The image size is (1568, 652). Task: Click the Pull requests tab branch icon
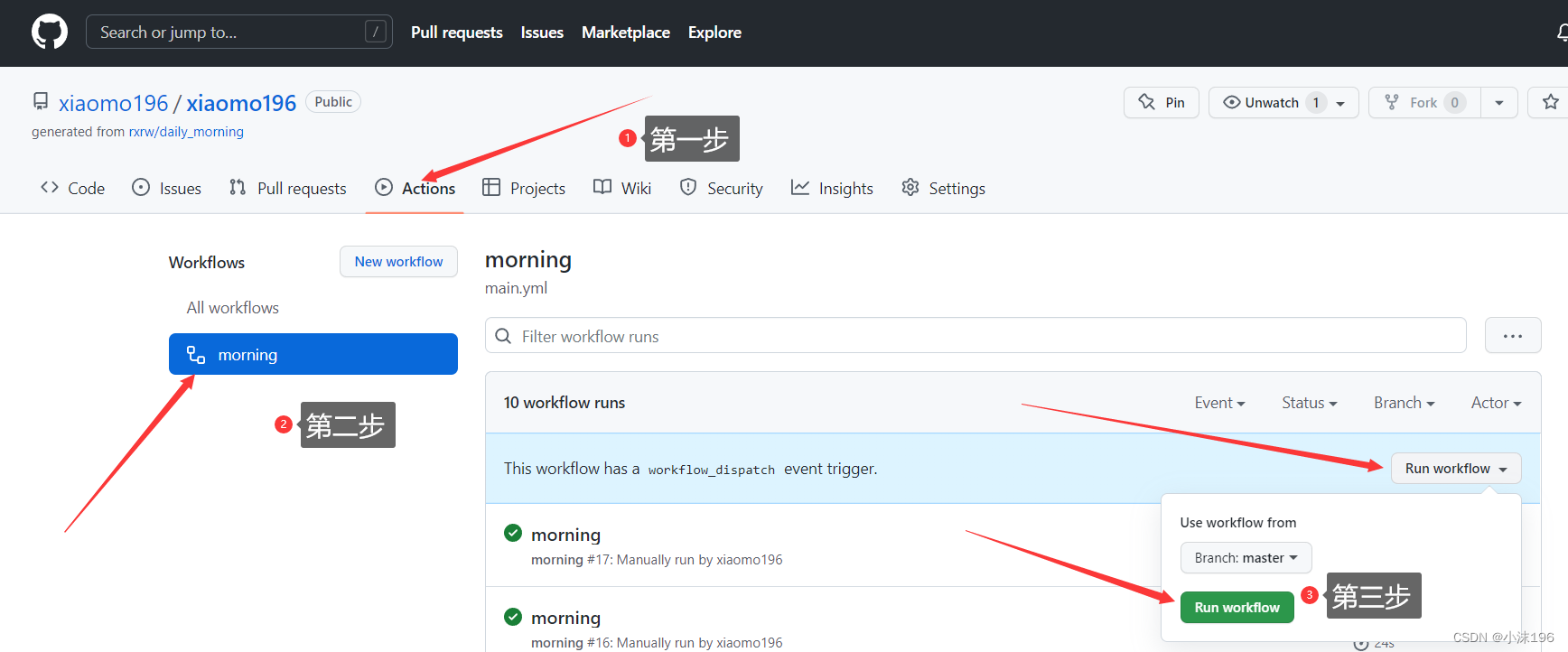(x=238, y=187)
